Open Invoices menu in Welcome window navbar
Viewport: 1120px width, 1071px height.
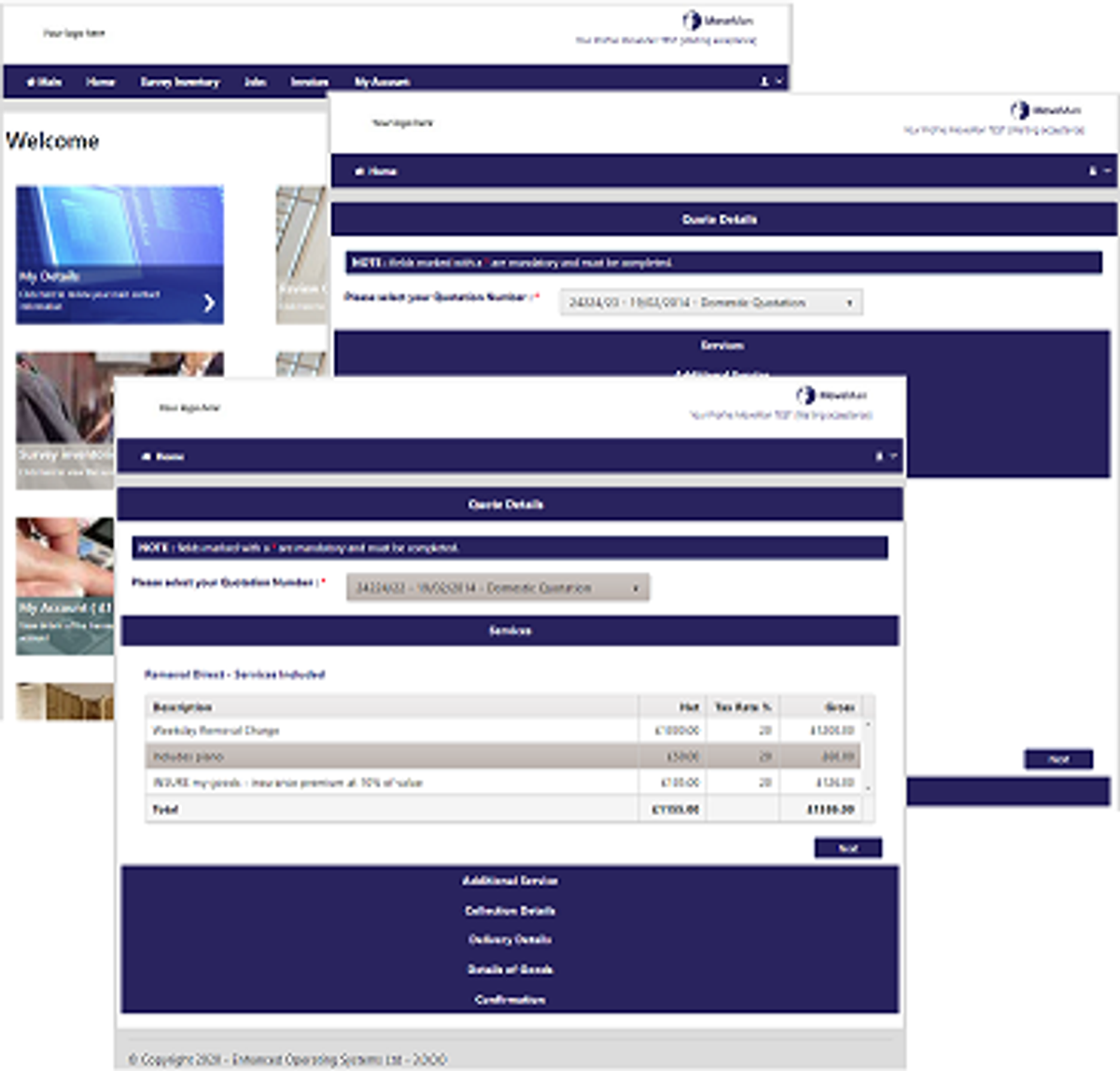(309, 82)
